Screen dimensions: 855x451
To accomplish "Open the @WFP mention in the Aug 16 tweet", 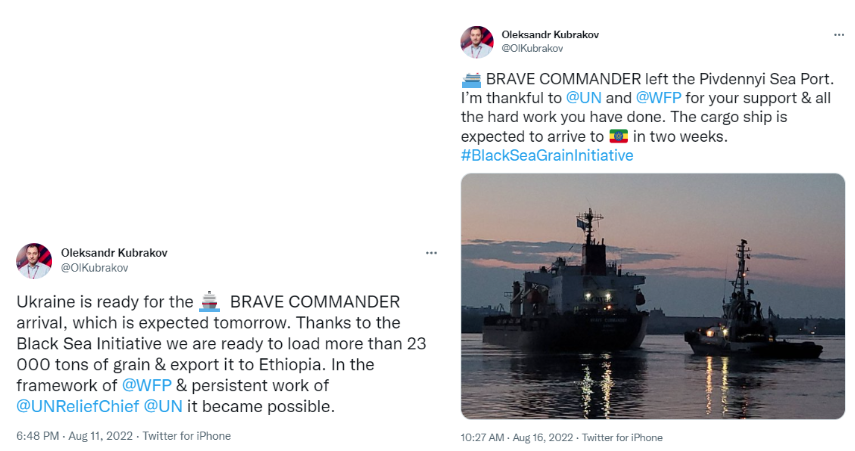I will tap(657, 99).
